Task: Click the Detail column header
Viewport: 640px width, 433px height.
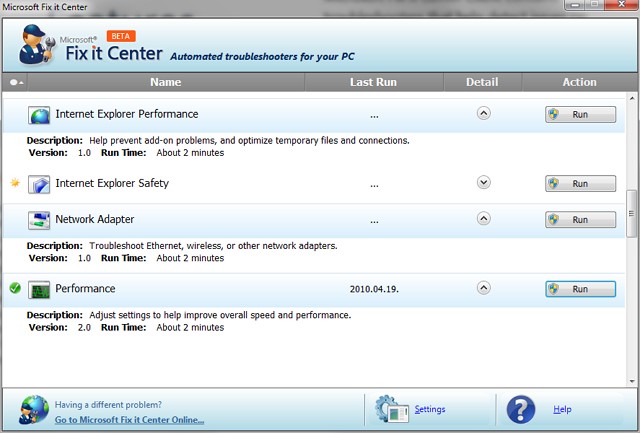Action: point(482,82)
